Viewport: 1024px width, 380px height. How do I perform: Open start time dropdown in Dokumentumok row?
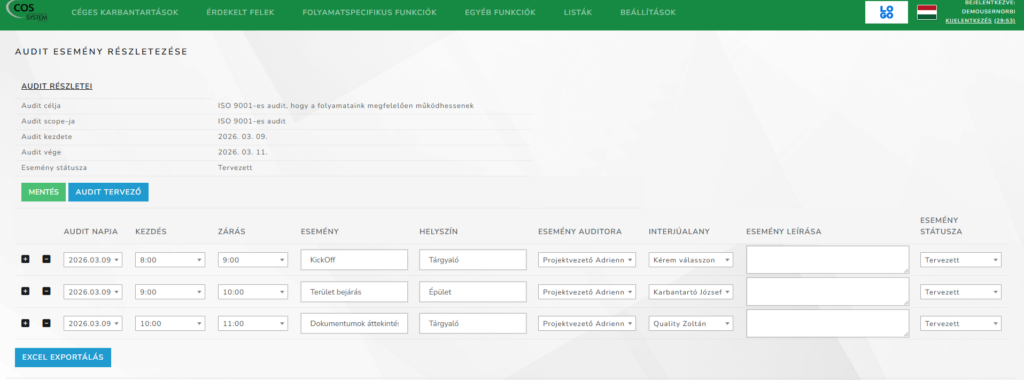170,324
